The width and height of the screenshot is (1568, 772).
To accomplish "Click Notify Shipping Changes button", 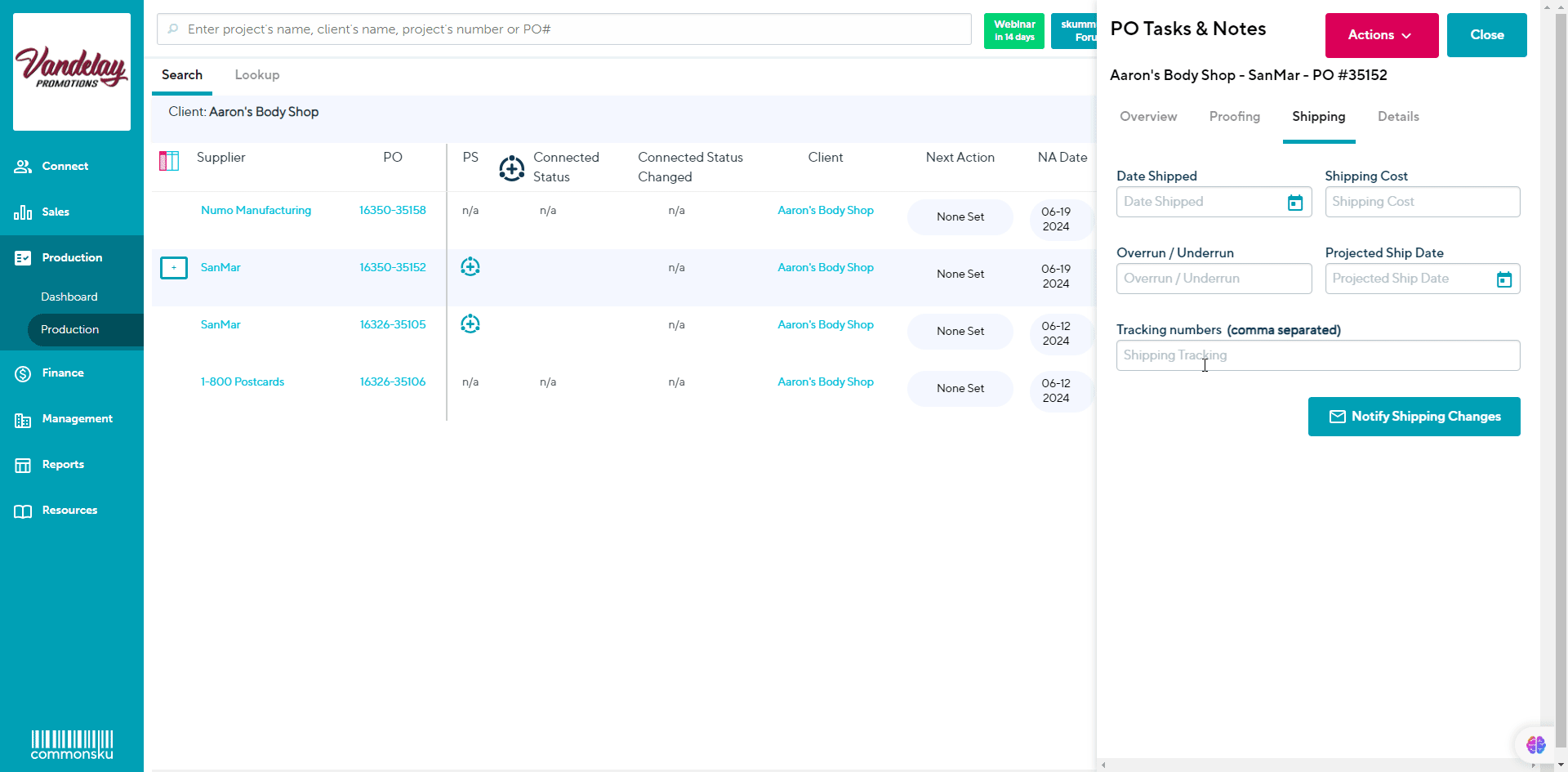I will point(1414,417).
